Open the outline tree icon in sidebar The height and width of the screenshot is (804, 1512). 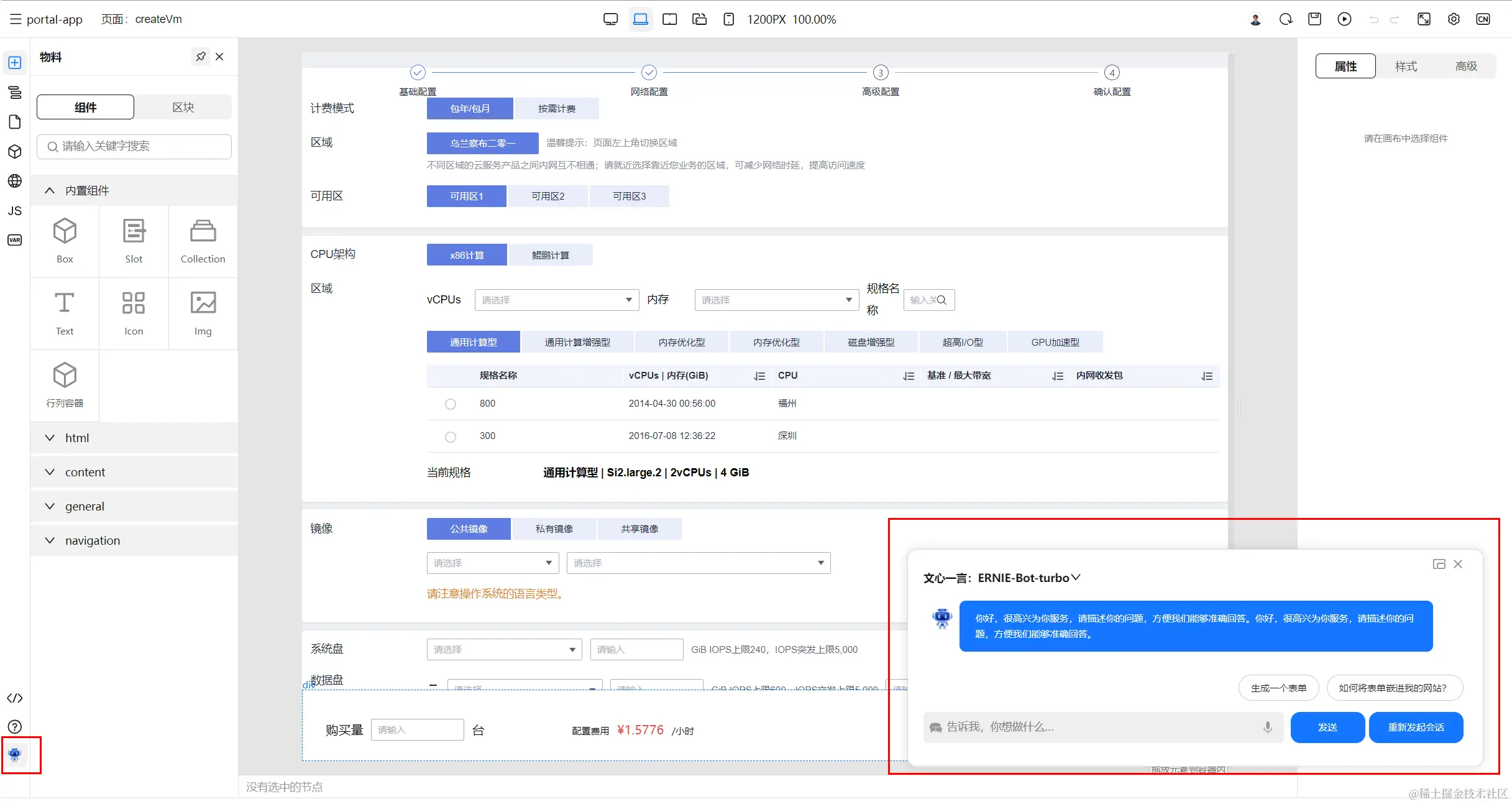(x=15, y=93)
